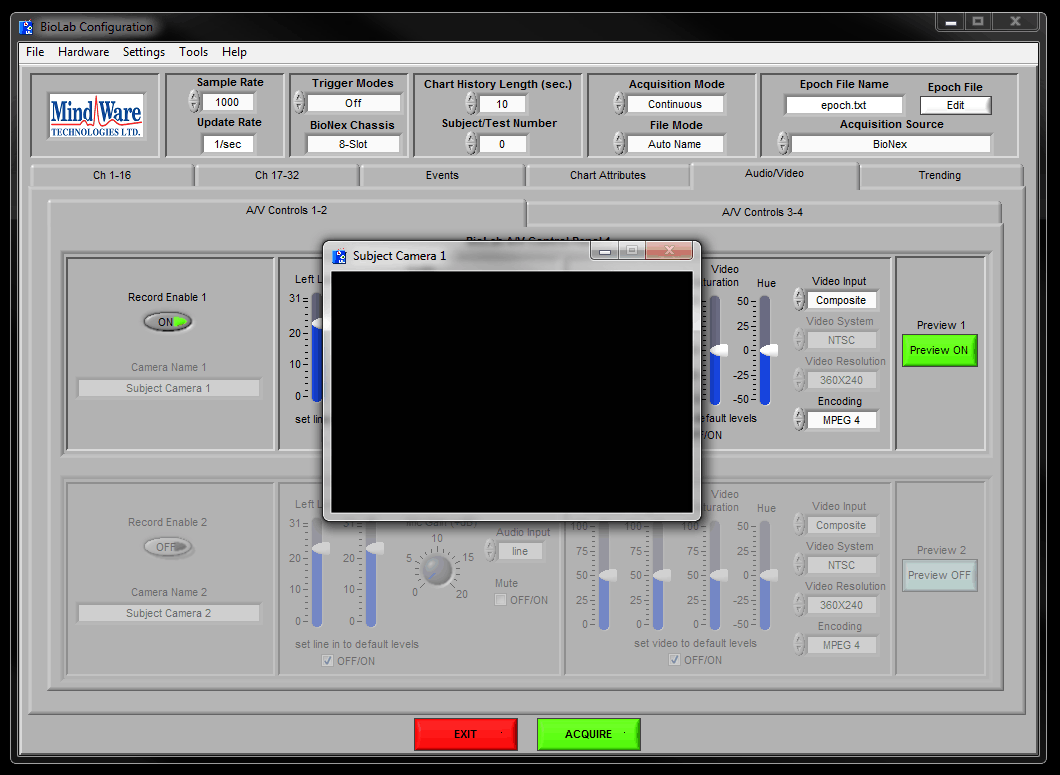The height and width of the screenshot is (775, 1060).
Task: Click the Hue slider handle in panel 1
Action: [x=769, y=350]
